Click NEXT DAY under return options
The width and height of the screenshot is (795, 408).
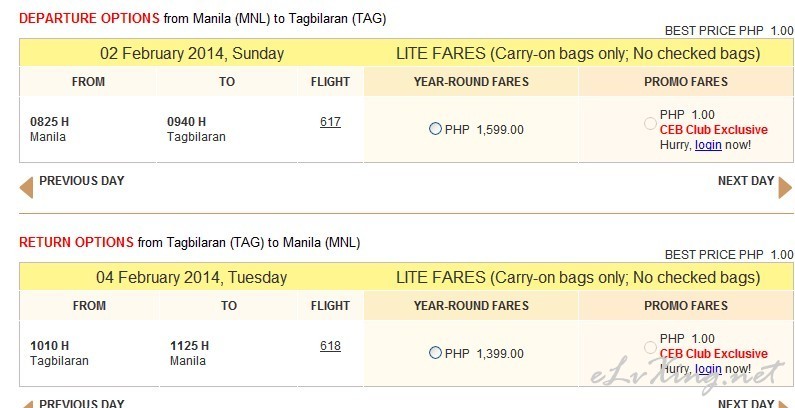pyautogui.click(x=746, y=403)
